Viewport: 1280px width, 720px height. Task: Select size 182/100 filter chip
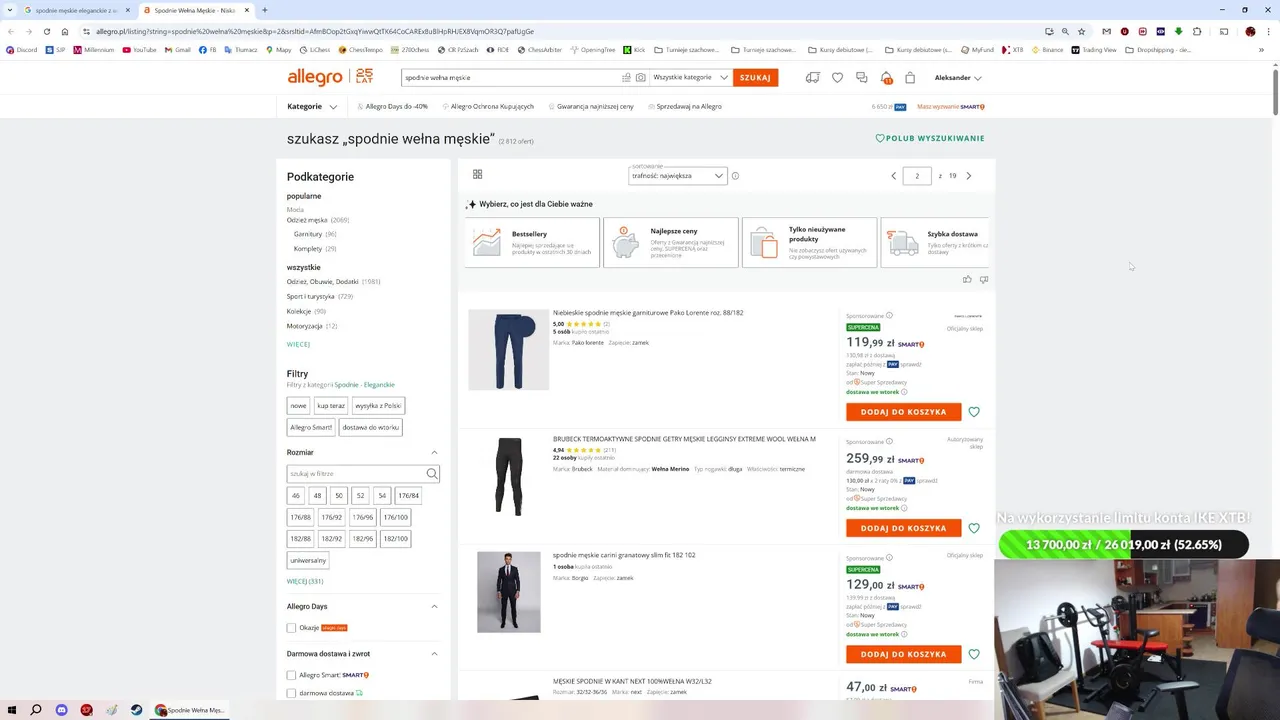click(x=396, y=539)
